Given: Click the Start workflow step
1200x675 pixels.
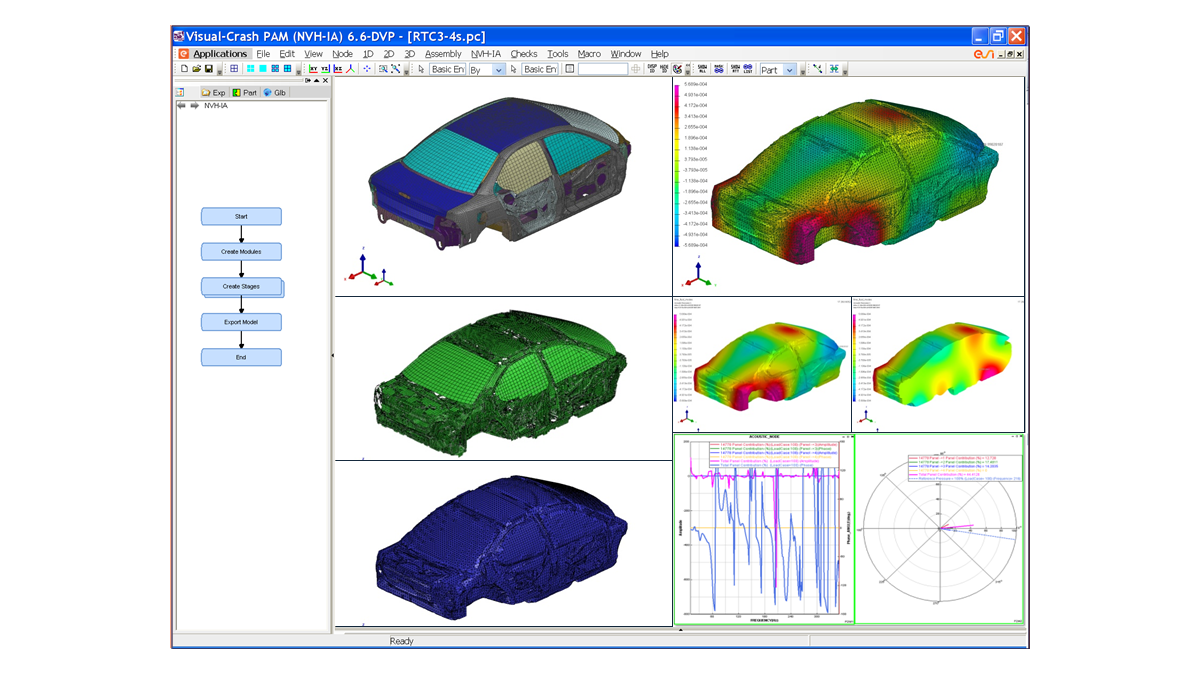Looking at the screenshot, I should 241,216.
